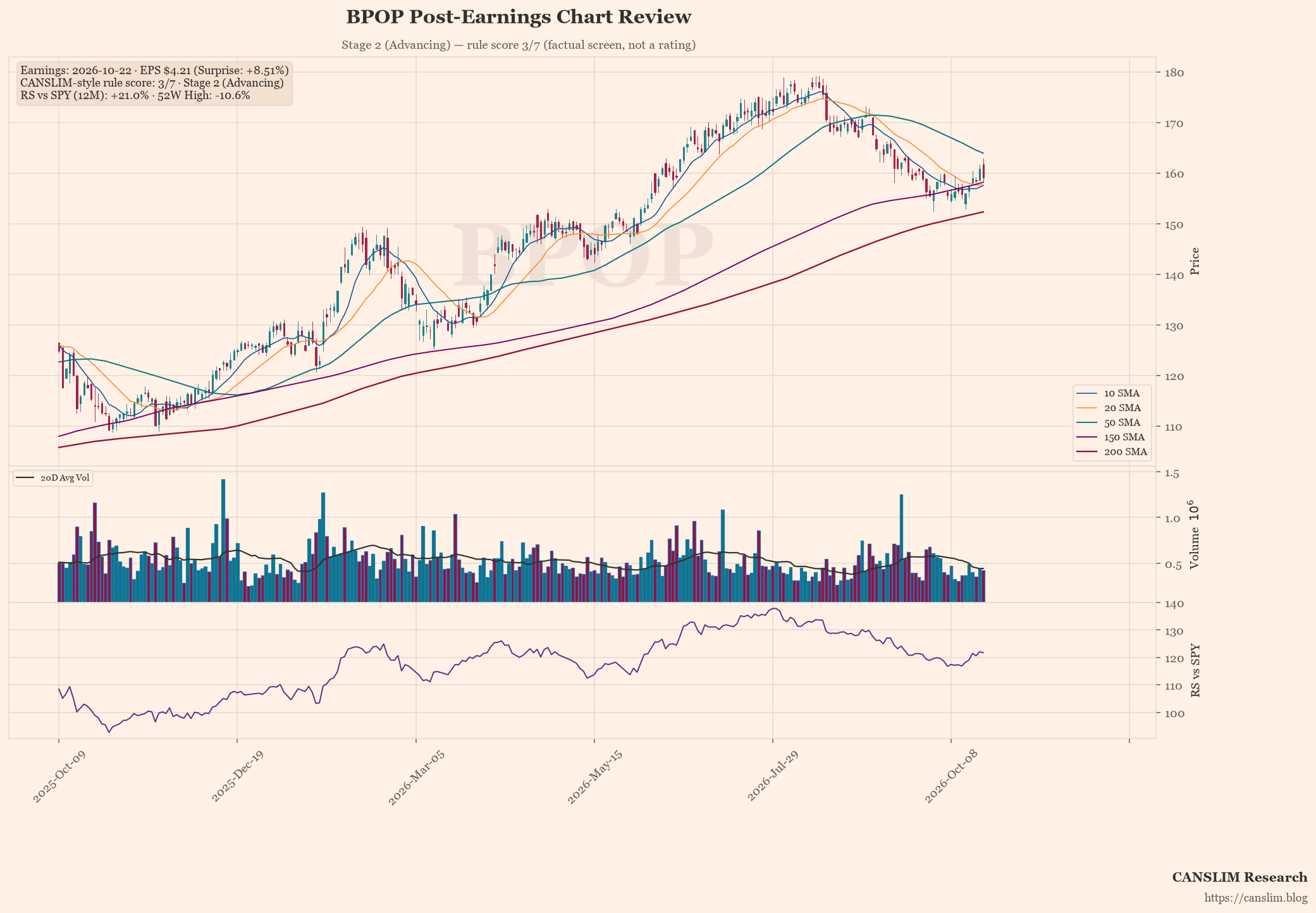Click the 'RS vs SPY (12M): +21.0%' line

tap(135, 95)
